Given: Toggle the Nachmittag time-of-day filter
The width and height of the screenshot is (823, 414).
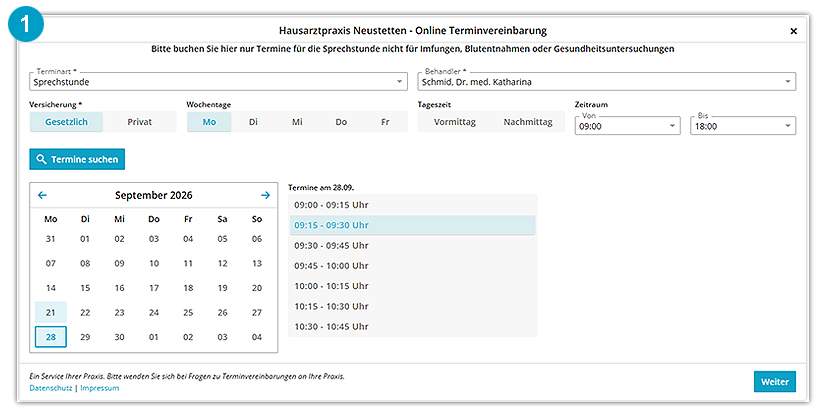Looking at the screenshot, I should tap(528, 122).
